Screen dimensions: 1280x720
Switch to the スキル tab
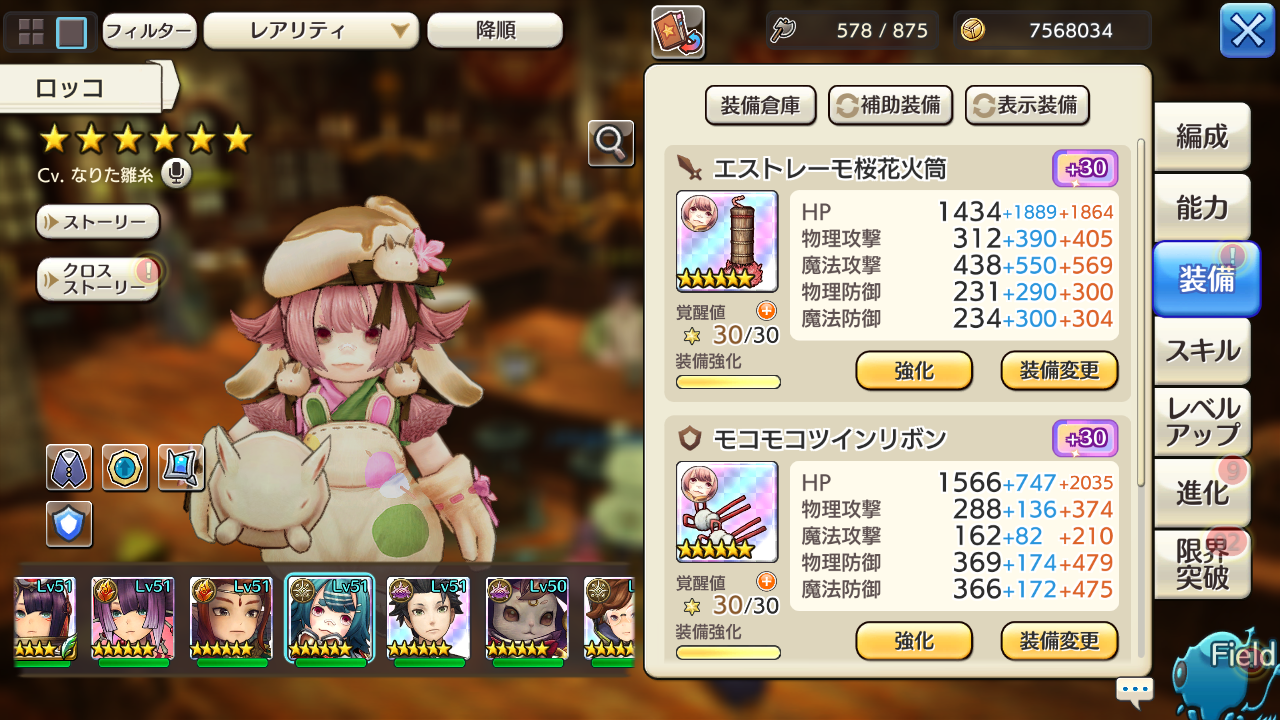pyautogui.click(x=1202, y=351)
